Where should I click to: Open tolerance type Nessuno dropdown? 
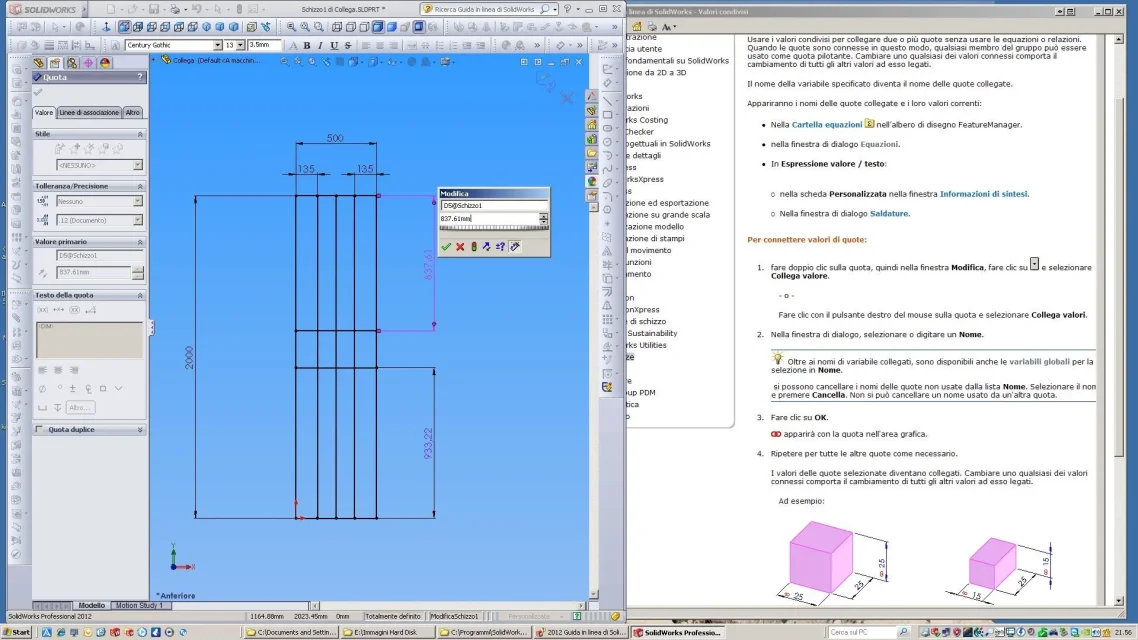tap(137, 201)
